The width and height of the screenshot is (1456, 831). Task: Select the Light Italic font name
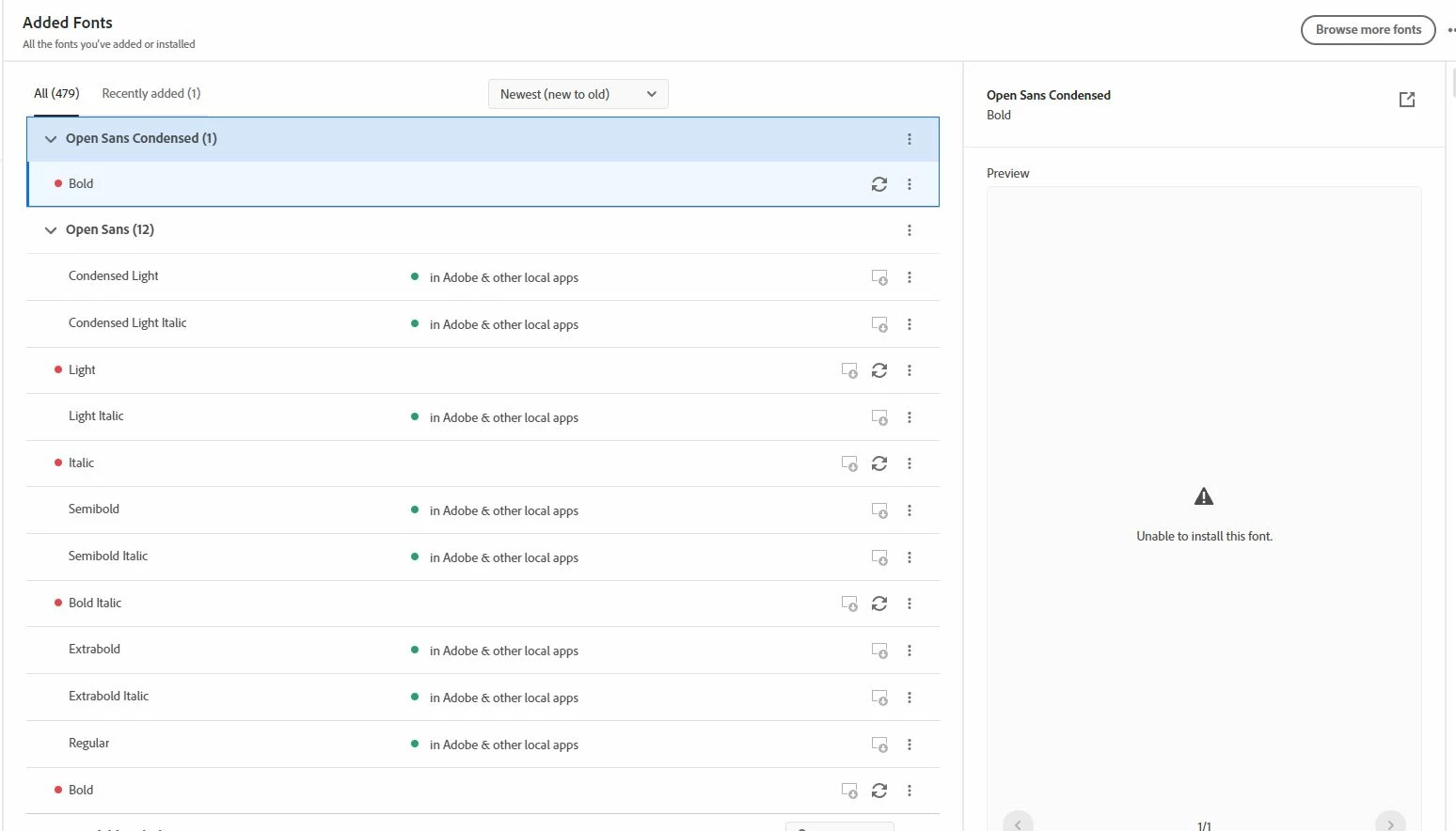(x=96, y=416)
